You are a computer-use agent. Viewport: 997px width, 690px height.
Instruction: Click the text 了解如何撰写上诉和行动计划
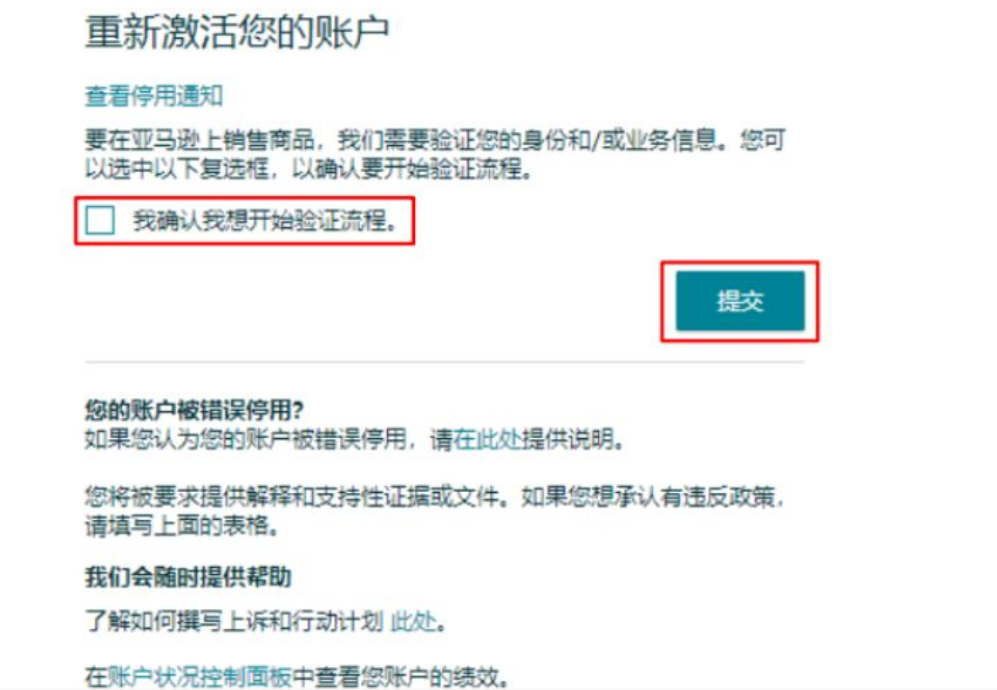tap(234, 621)
